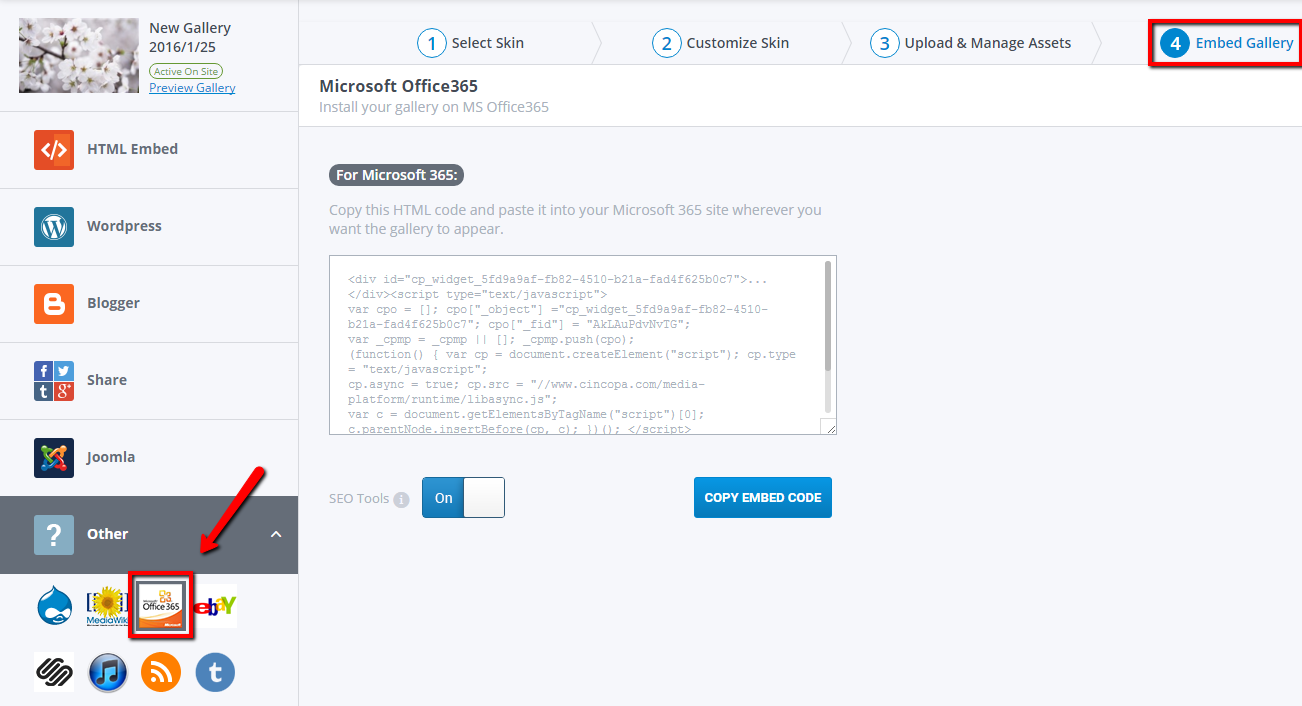Viewport: 1302px width, 706px height.
Task: Select the MediaWiki embed icon
Action: [x=107, y=606]
